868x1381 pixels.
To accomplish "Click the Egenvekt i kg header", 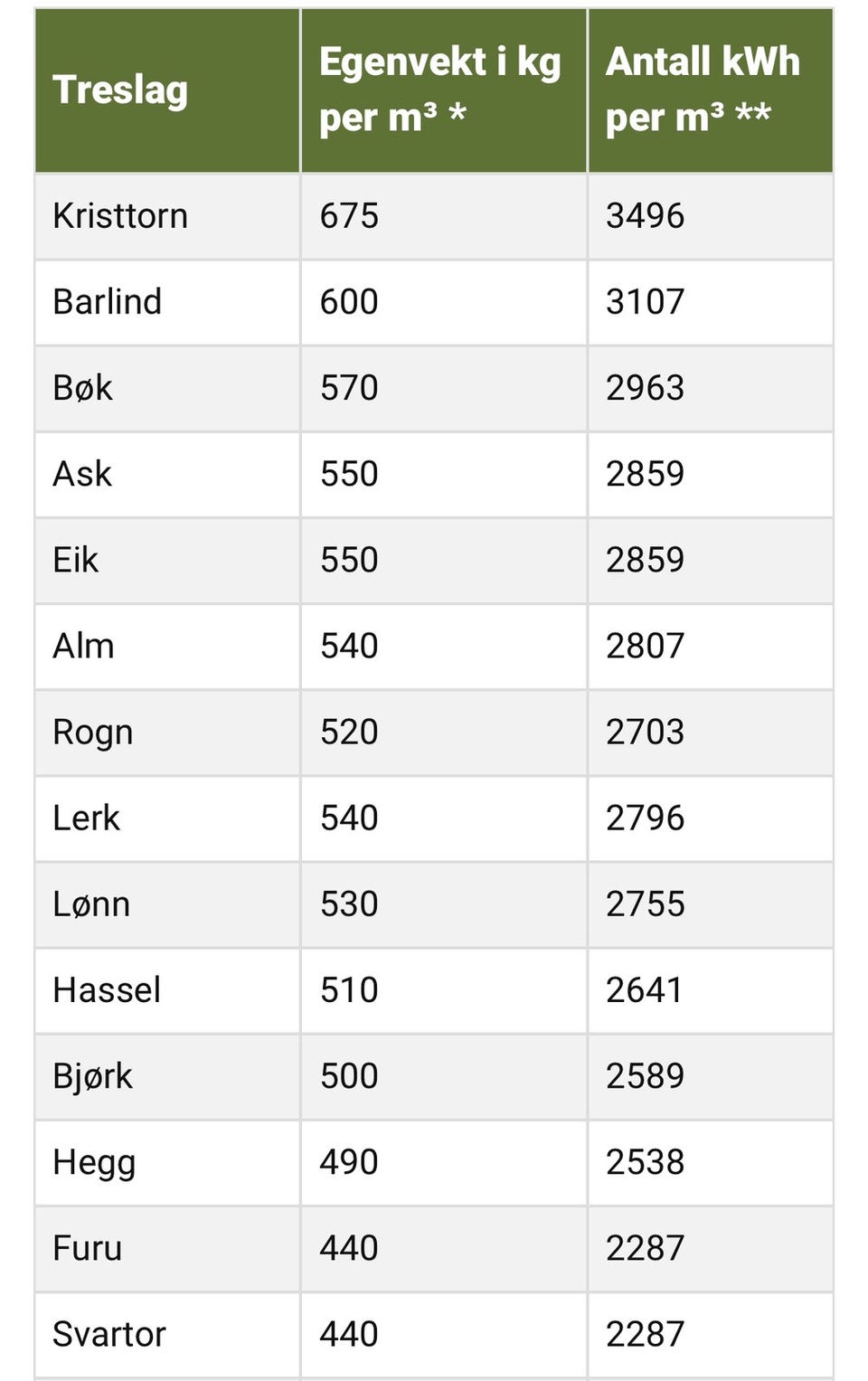I will [440, 90].
